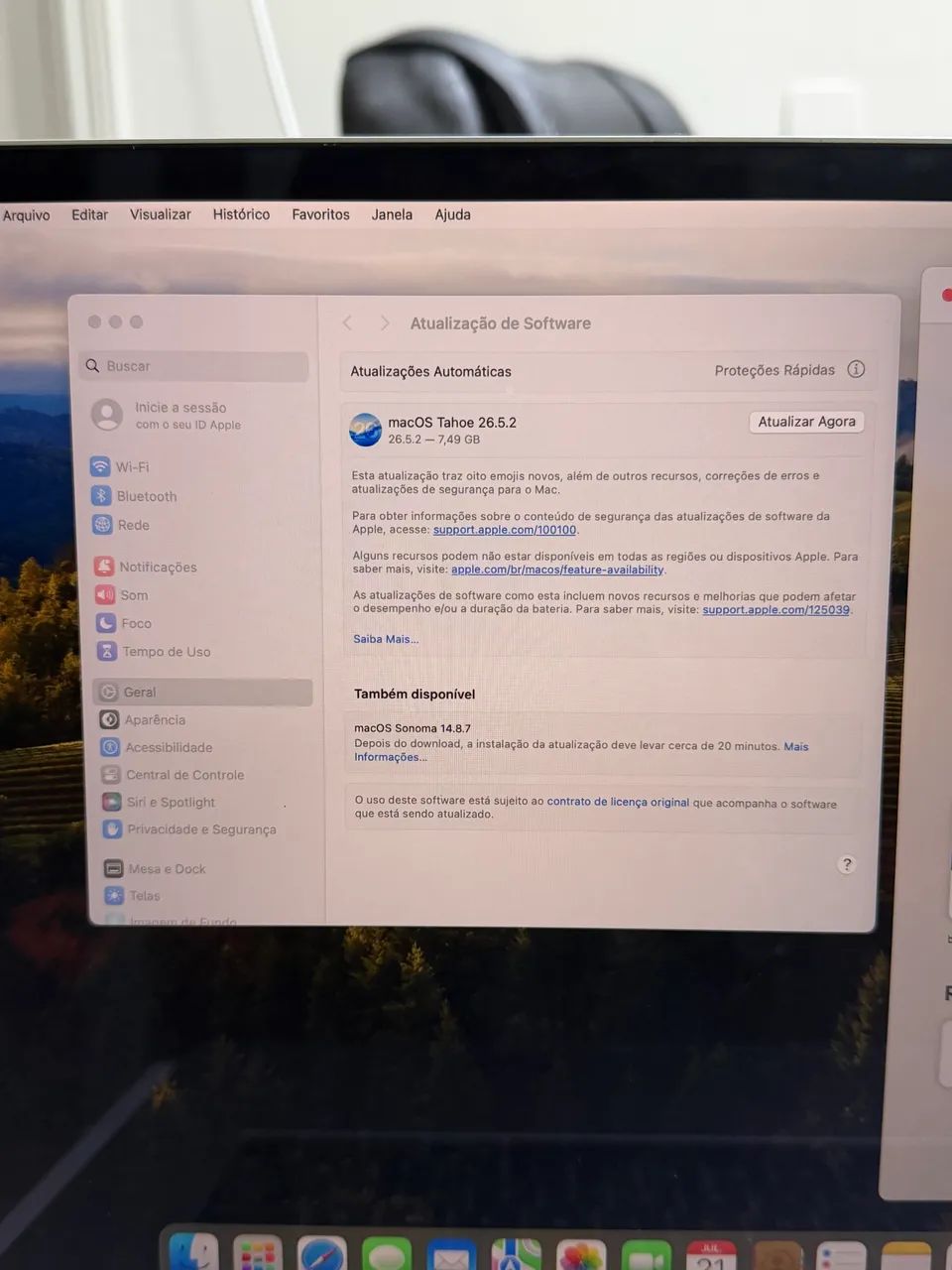Open Foco settings in sidebar

point(124,623)
